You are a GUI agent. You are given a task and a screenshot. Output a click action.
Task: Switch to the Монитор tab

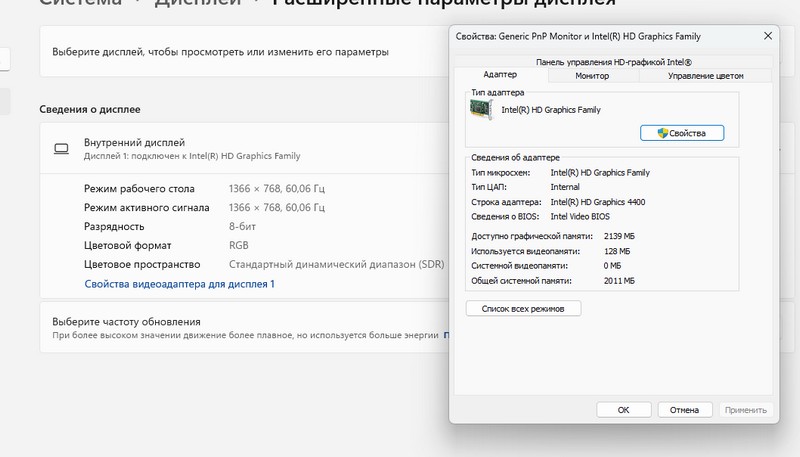(592, 76)
